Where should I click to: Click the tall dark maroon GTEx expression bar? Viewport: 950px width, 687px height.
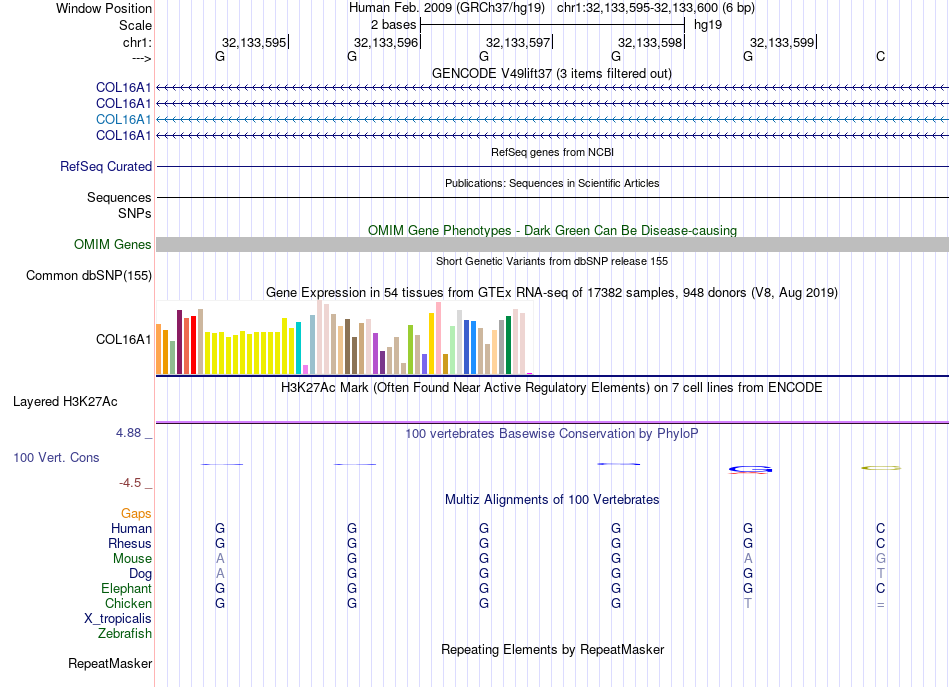click(x=179, y=342)
